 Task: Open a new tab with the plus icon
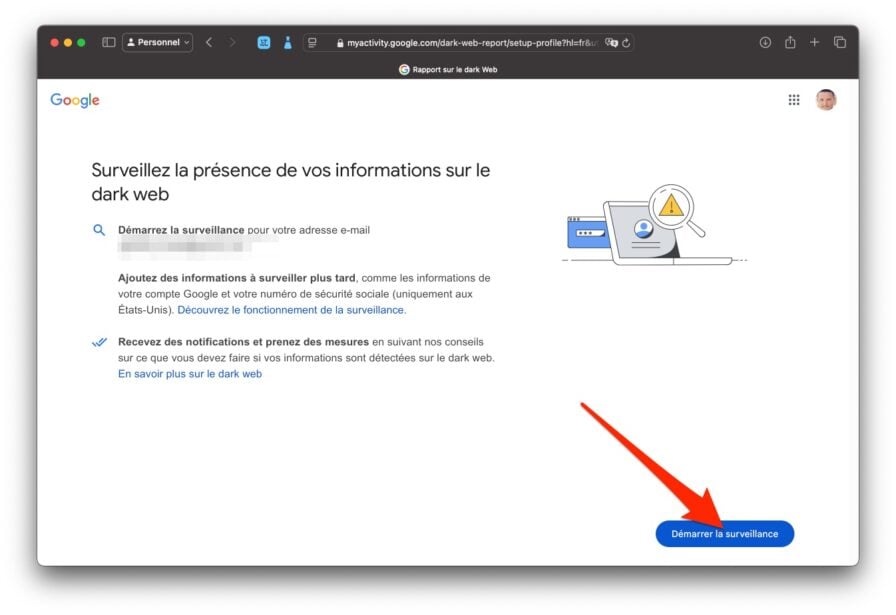[x=814, y=43]
